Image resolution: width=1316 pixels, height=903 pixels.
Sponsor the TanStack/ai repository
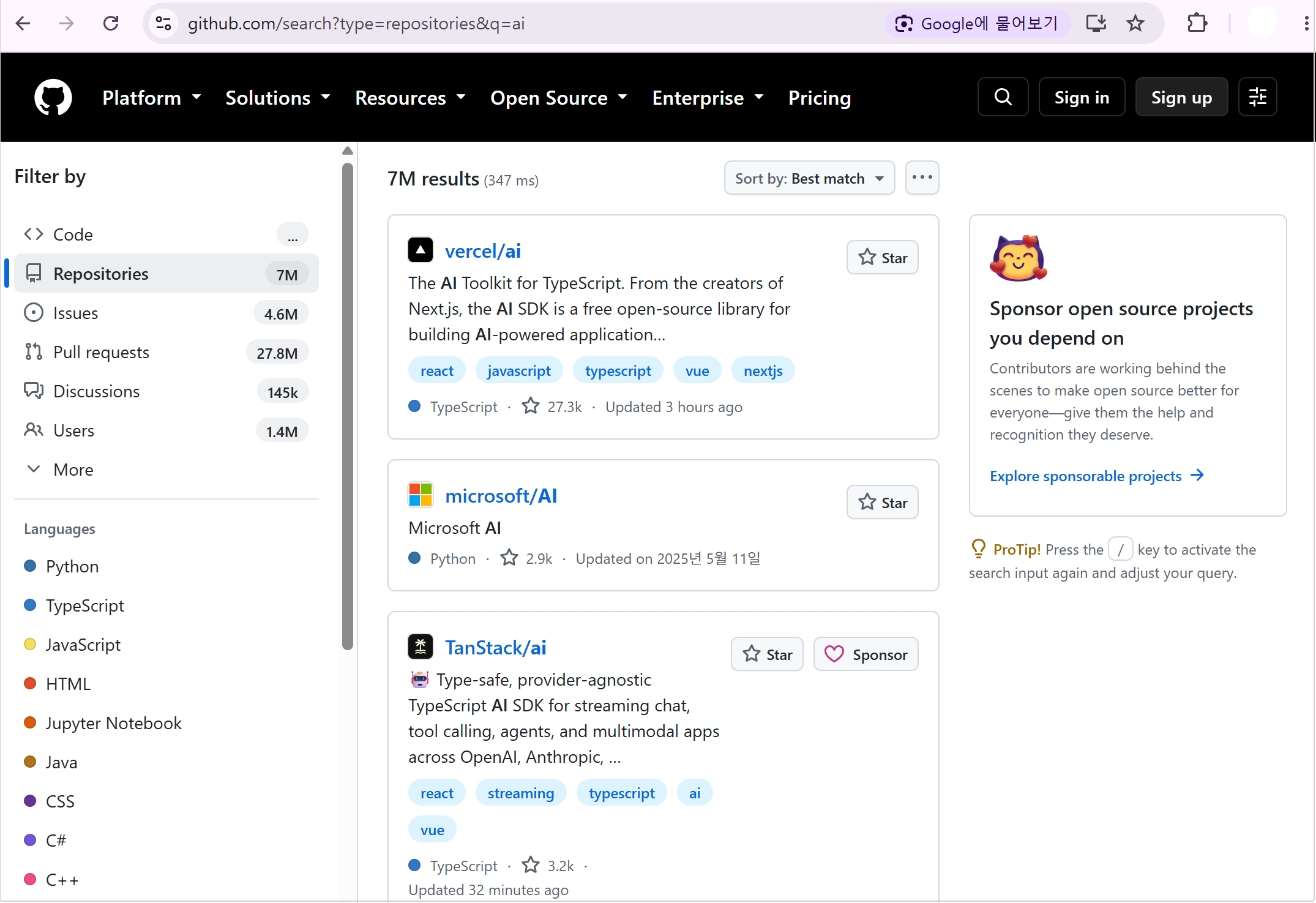(865, 654)
